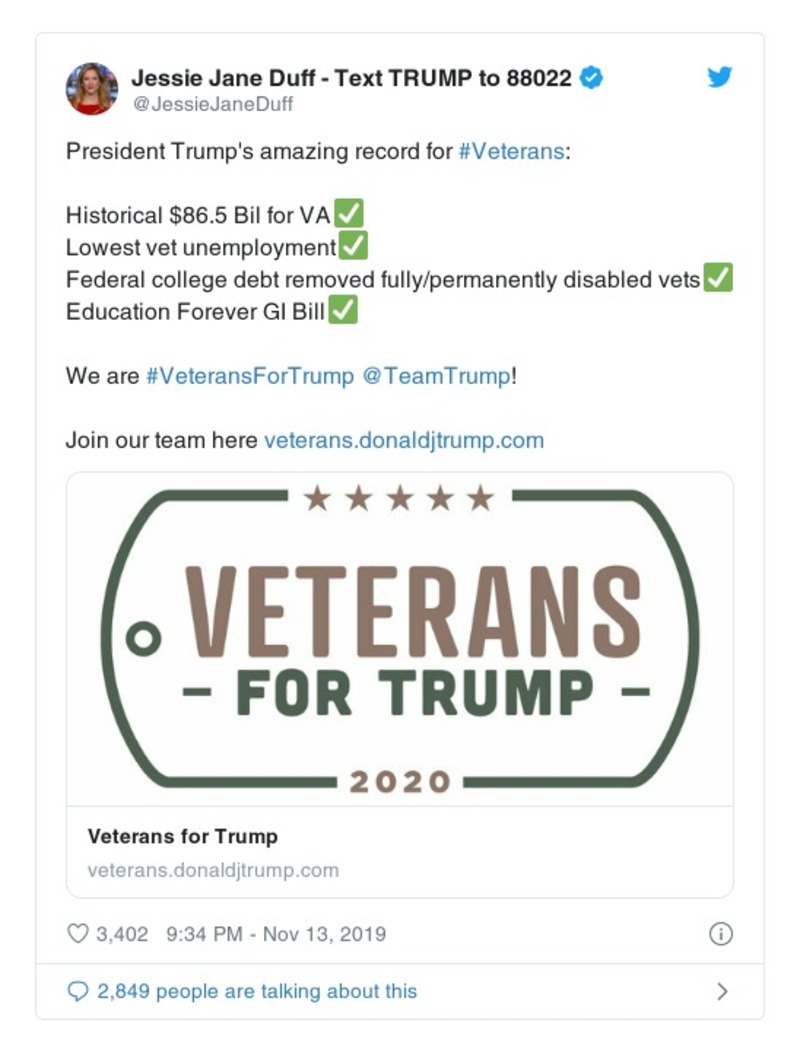The image size is (800, 1052).
Task: Click the blue verified badge next to the name
Action: point(590,74)
